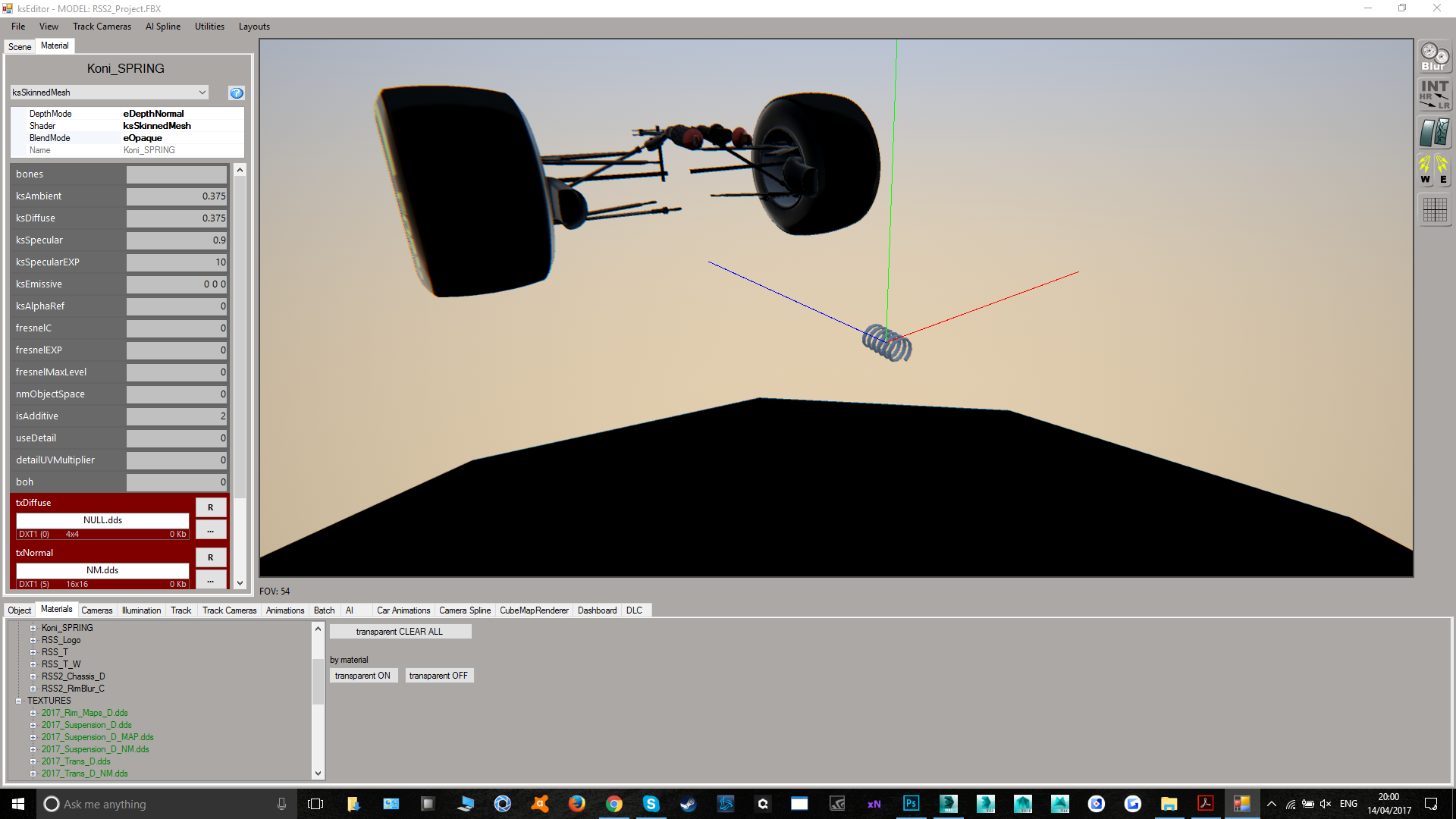Switch to the Object tab
Image resolution: width=1456 pixels, height=819 pixels.
pos(20,610)
